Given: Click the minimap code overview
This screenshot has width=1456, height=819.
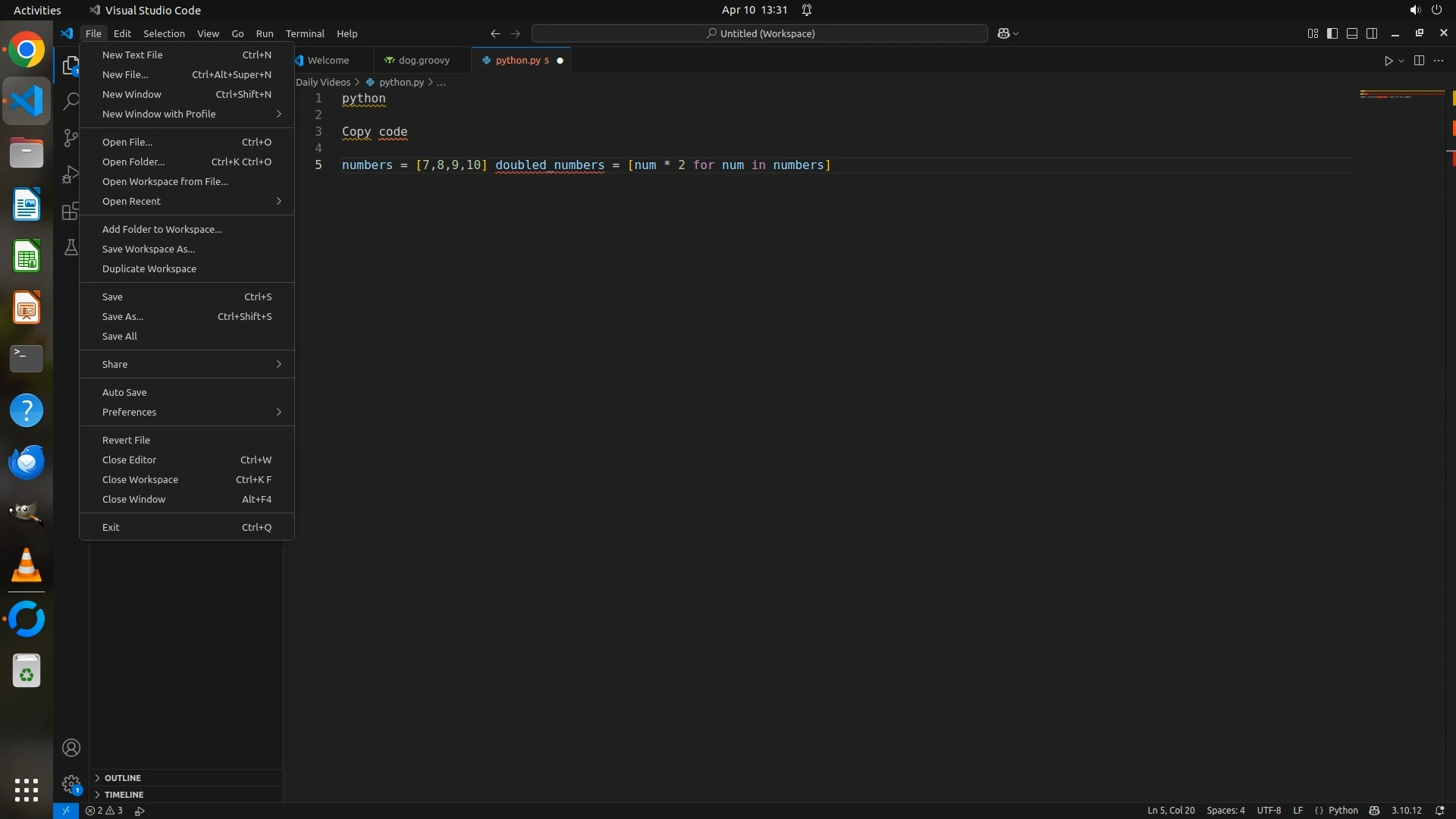Looking at the screenshot, I should (1401, 95).
